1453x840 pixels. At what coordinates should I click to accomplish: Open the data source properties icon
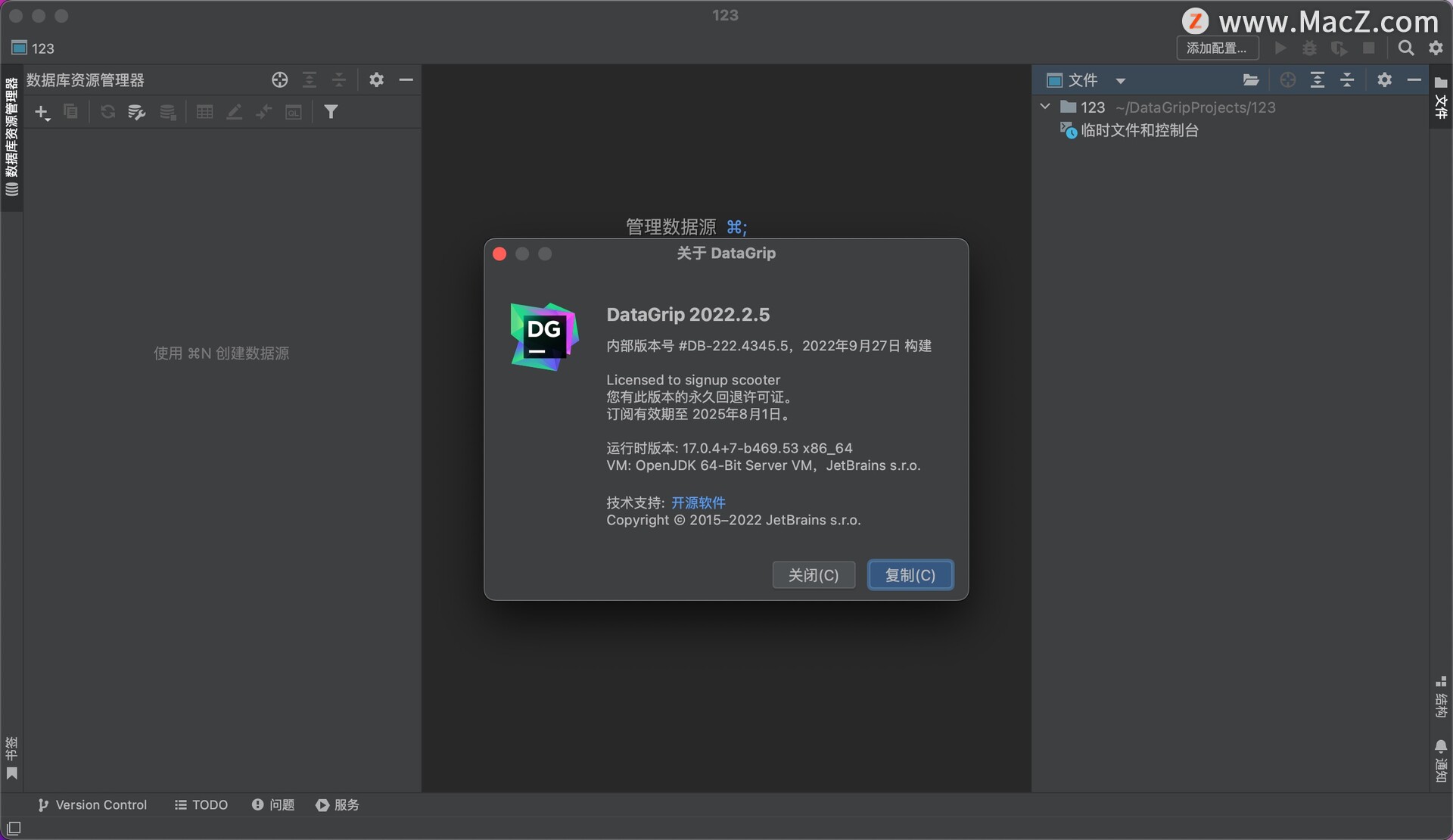pyautogui.click(x=137, y=112)
